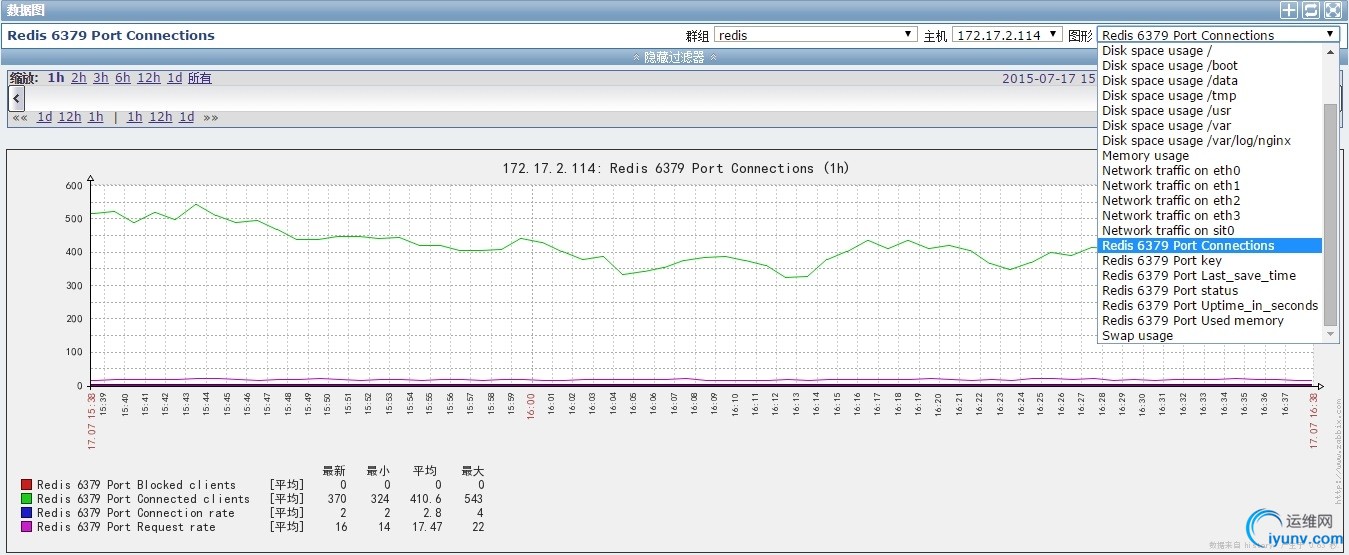Choose Disk space usage /usr
This screenshot has width=1349, height=555.
point(1210,111)
